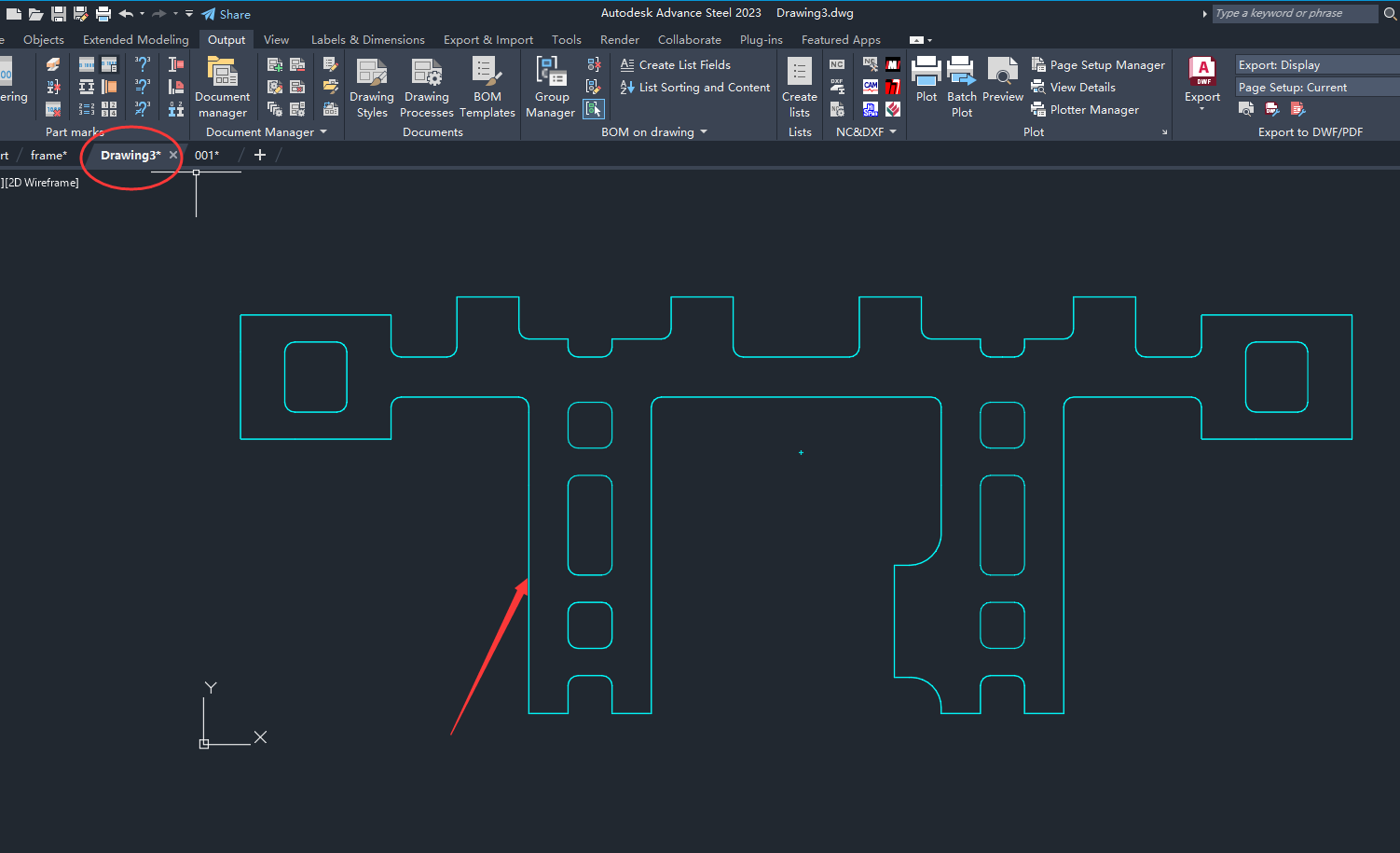
Task: Select the frame drawing tab
Action: point(48,155)
